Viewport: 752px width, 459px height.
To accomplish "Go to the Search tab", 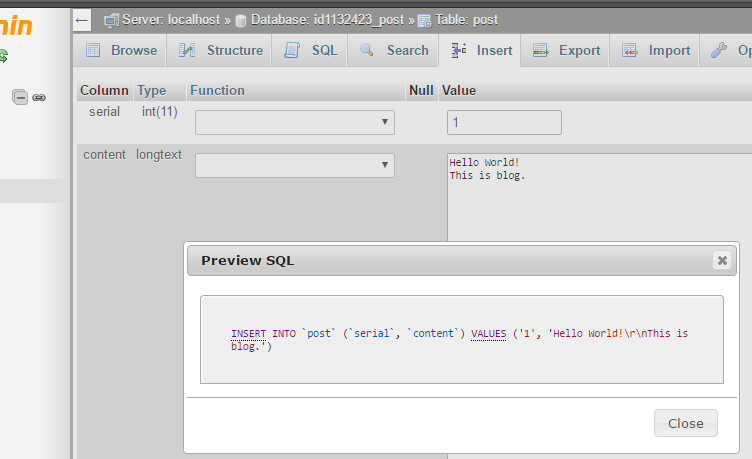I will tap(395, 50).
